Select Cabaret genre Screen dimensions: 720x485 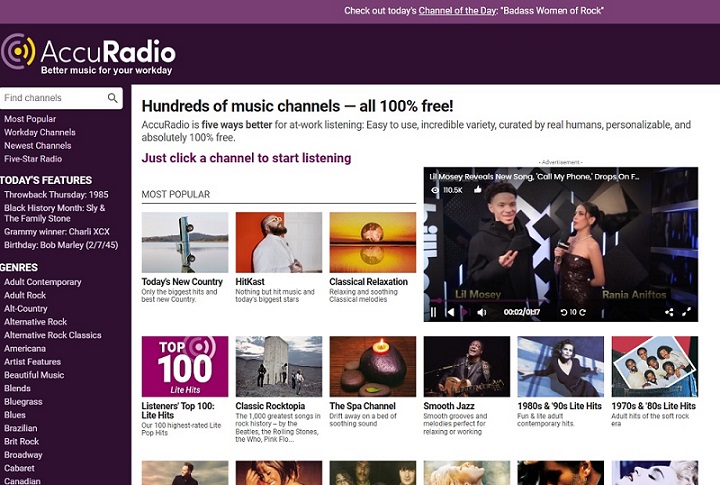[19, 468]
